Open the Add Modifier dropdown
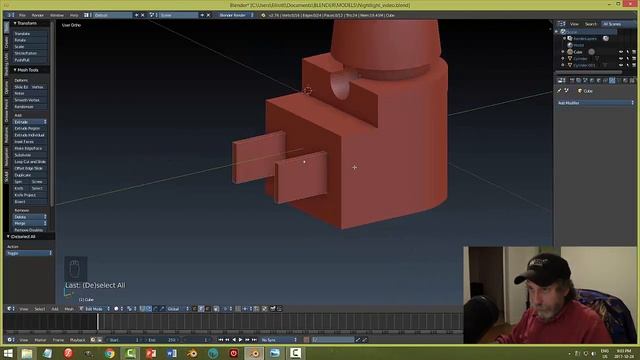This screenshot has height=360, width=640. pyautogui.click(x=595, y=103)
